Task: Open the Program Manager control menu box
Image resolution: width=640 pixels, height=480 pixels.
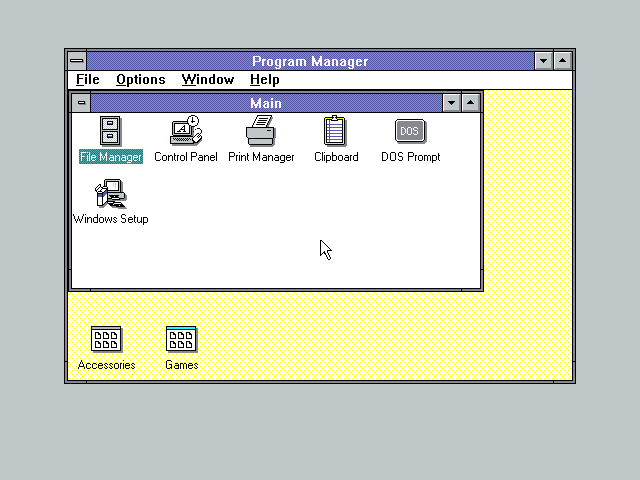Action: (77, 61)
